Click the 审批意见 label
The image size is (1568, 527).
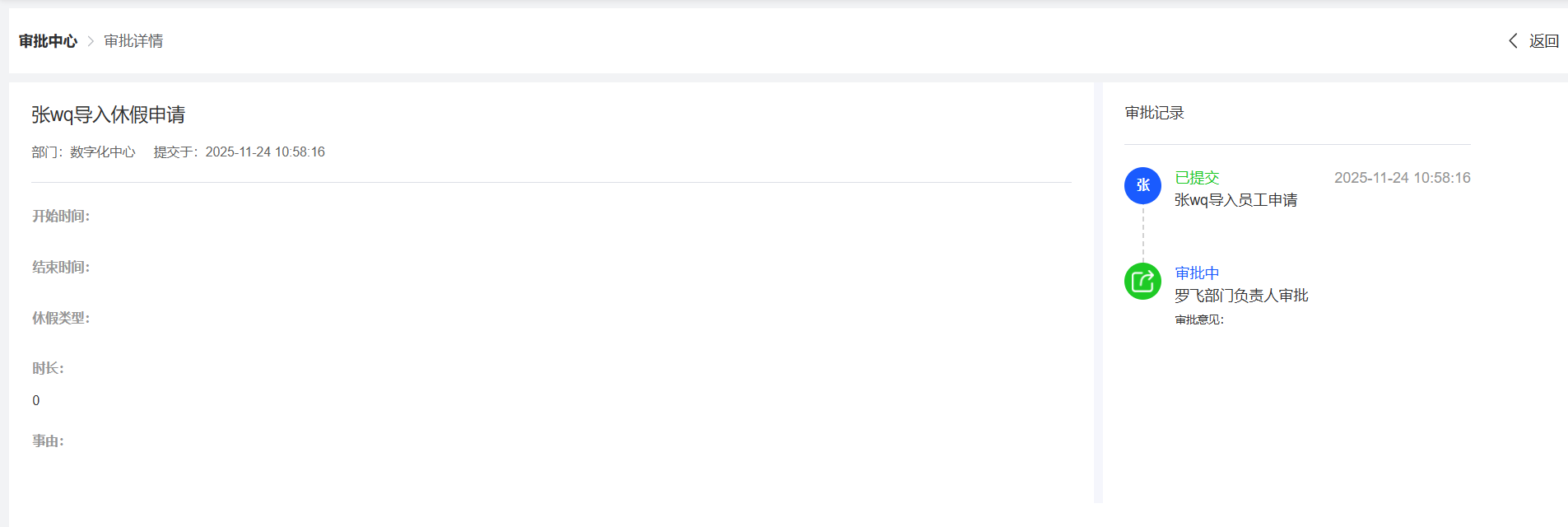point(1199,320)
